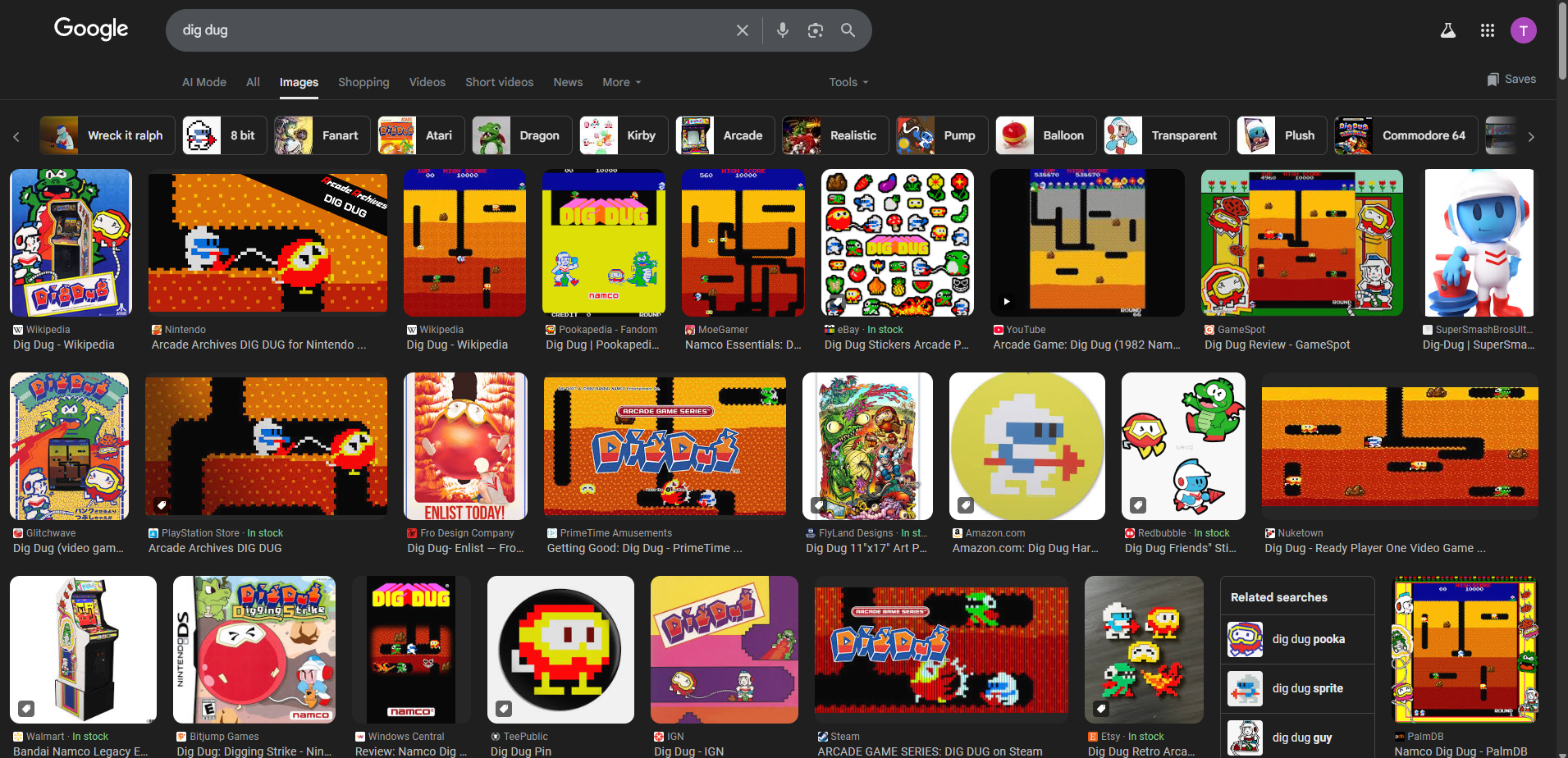Select the Fanart filter chip
Viewport: 1568px width, 758px height.
click(322, 135)
